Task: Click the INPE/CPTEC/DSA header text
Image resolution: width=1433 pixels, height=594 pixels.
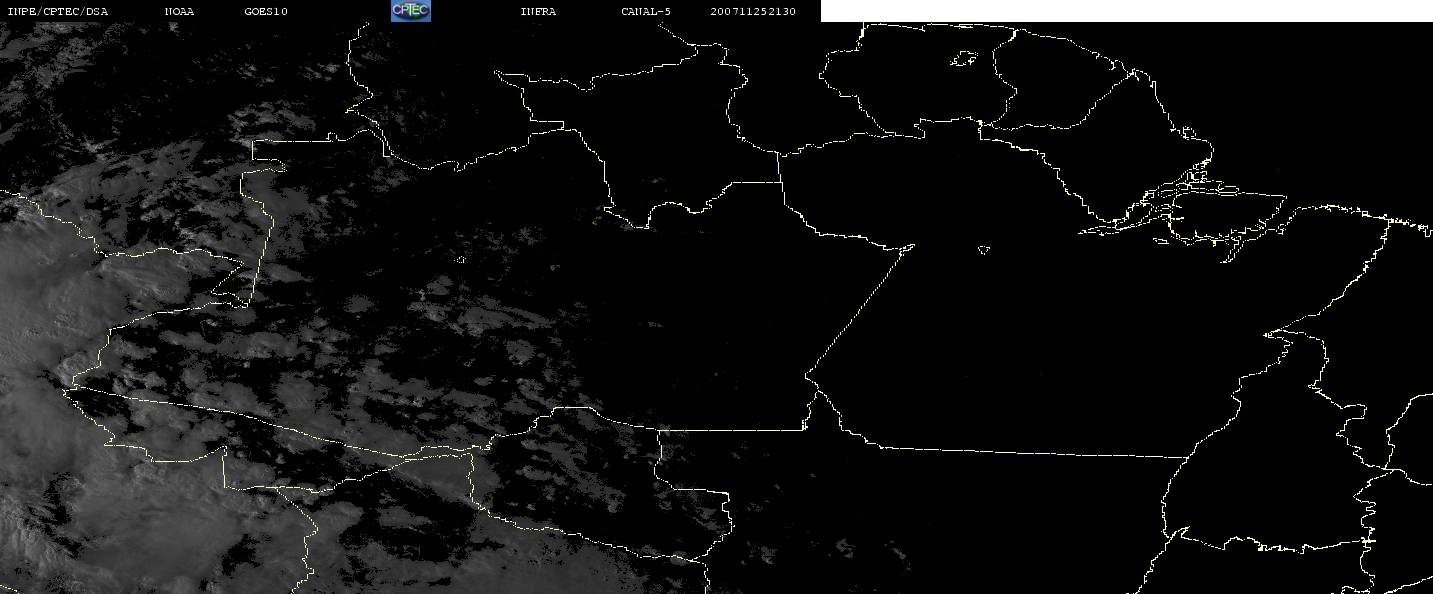Action: [x=58, y=12]
